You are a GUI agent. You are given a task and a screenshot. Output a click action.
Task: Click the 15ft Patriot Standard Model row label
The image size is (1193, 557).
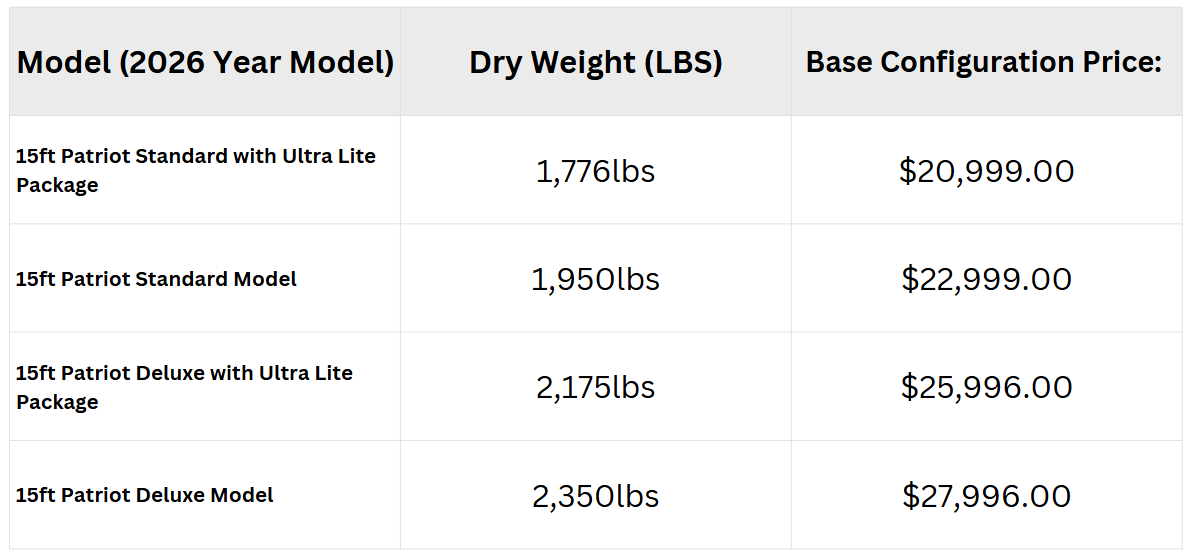pos(157,279)
